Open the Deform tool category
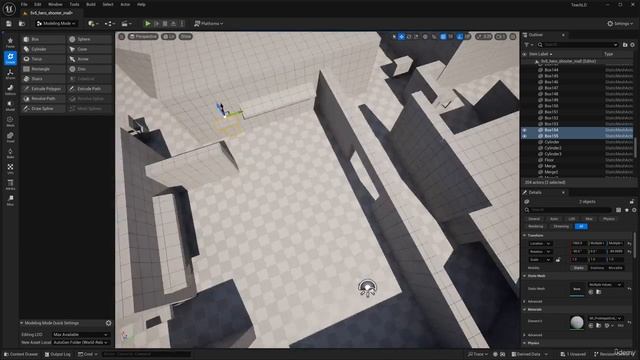The width and height of the screenshot is (640, 360). click(x=10, y=90)
